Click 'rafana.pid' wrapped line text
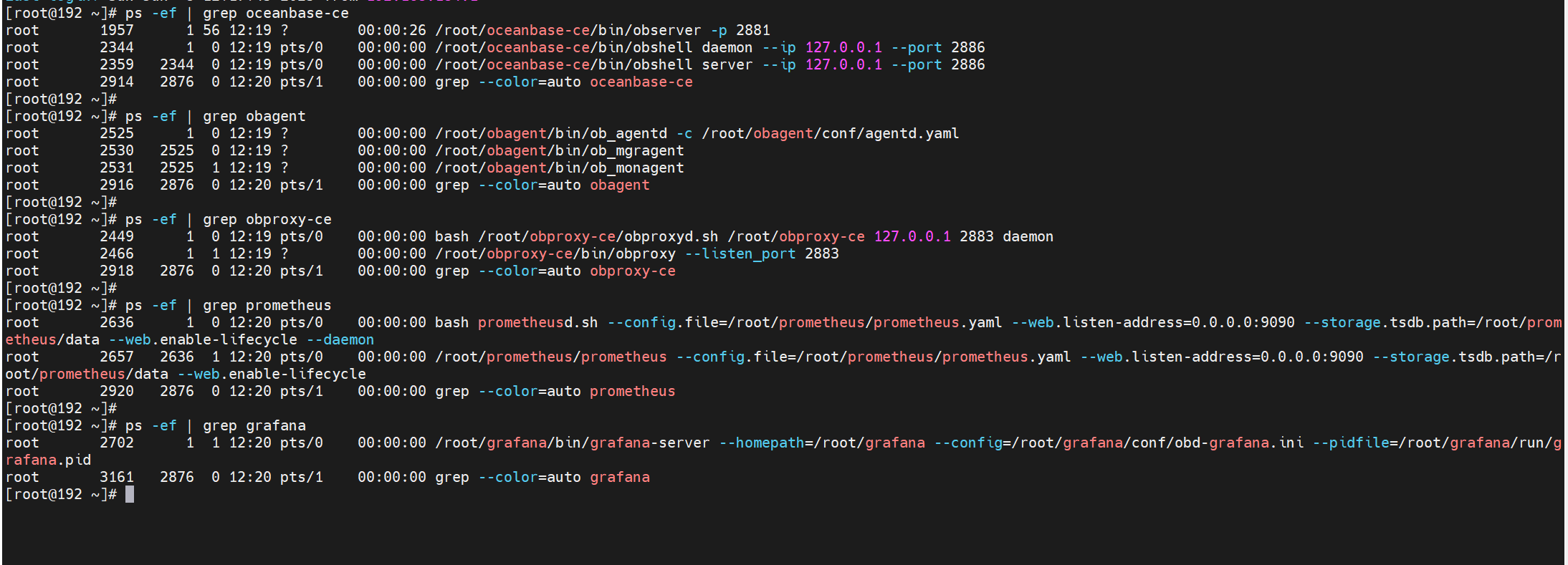This screenshot has width=1568, height=565. [48, 460]
